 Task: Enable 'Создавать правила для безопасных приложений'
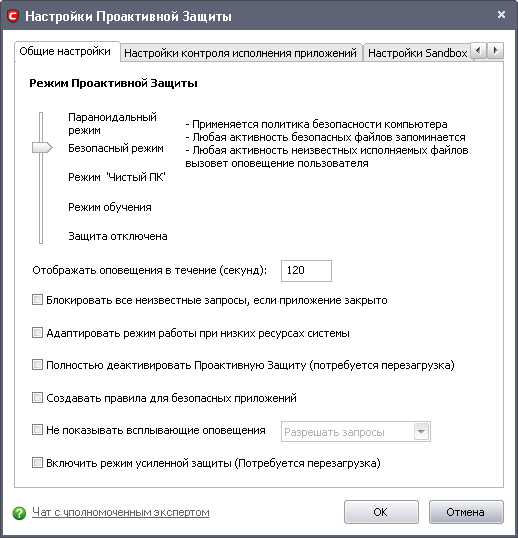tap(37, 398)
